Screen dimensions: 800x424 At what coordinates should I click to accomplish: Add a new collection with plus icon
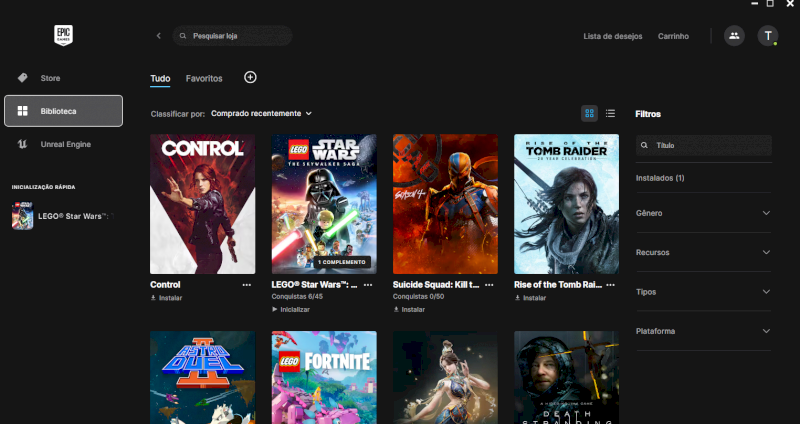250,78
